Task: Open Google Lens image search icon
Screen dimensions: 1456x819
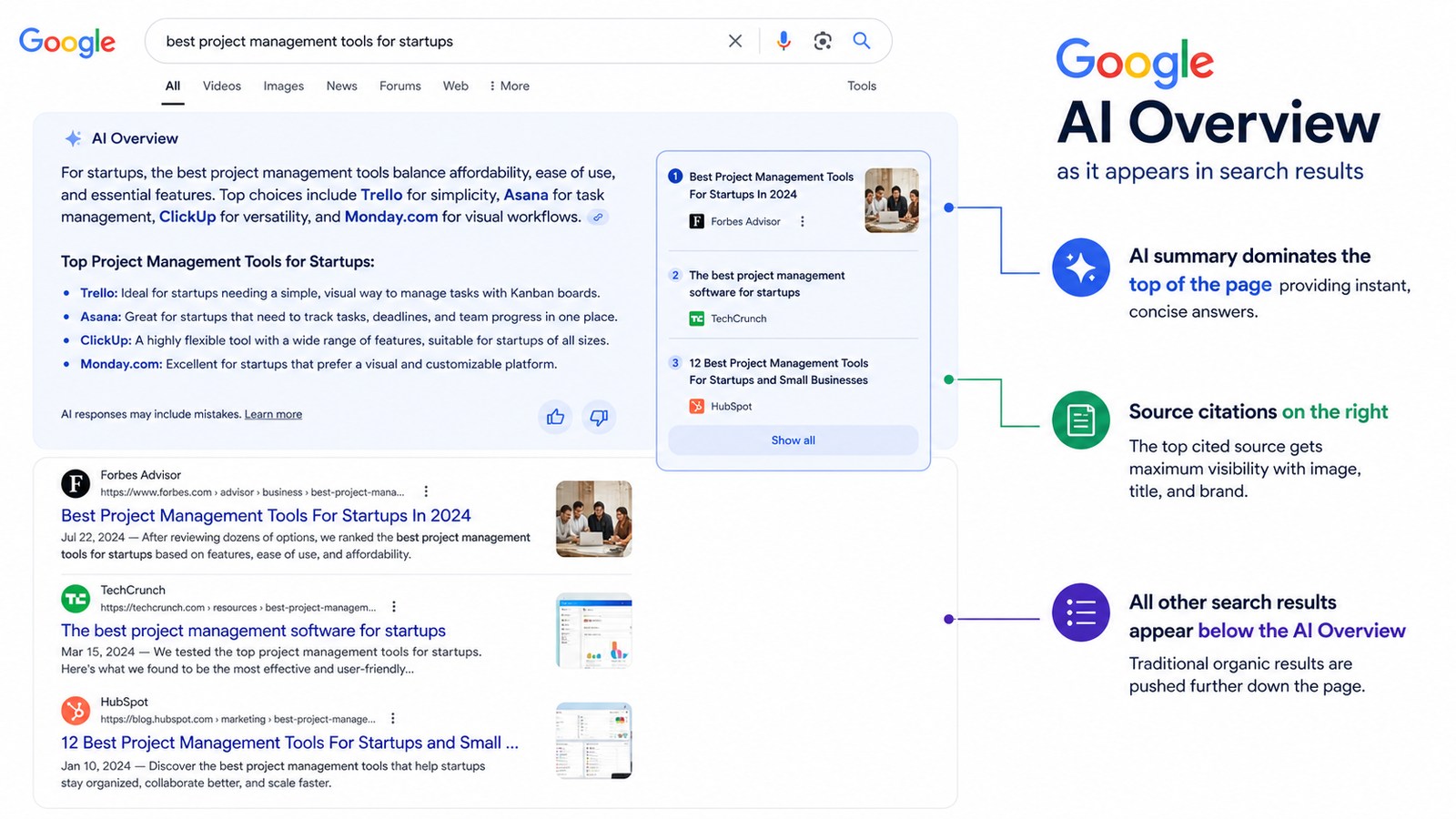Action: click(x=823, y=41)
